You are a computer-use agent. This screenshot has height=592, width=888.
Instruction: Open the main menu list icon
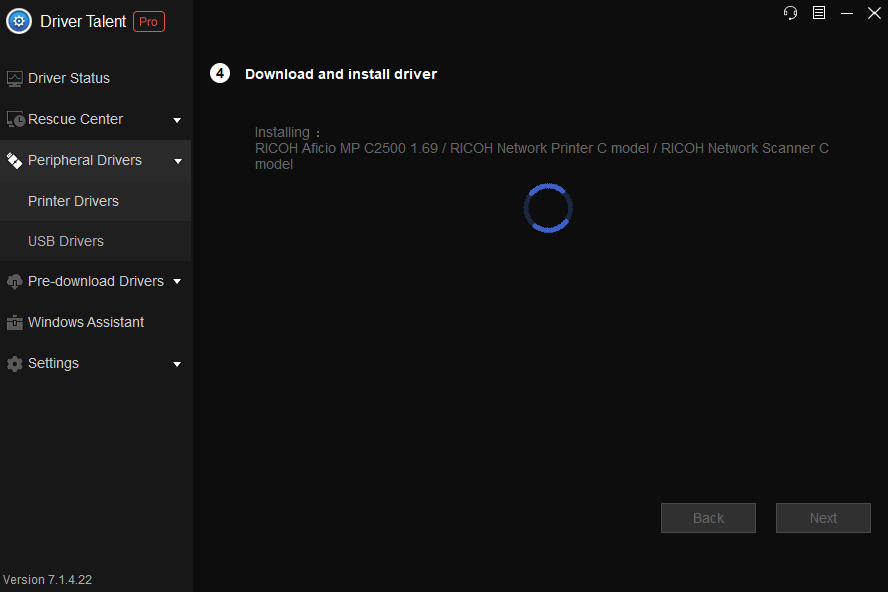tap(819, 12)
